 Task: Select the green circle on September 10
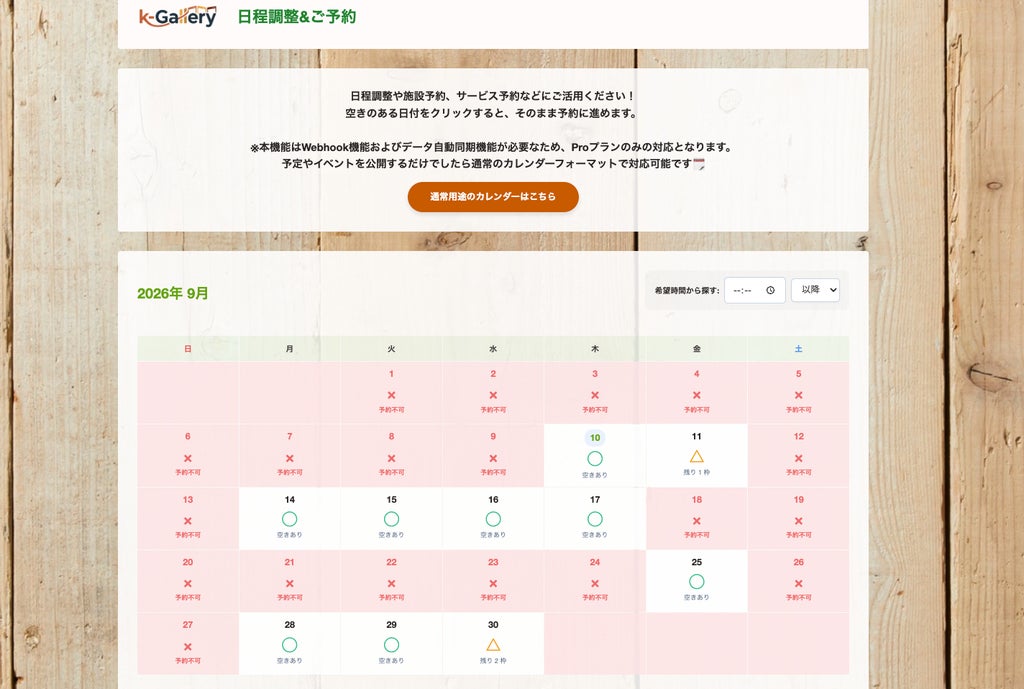pyautogui.click(x=594, y=458)
